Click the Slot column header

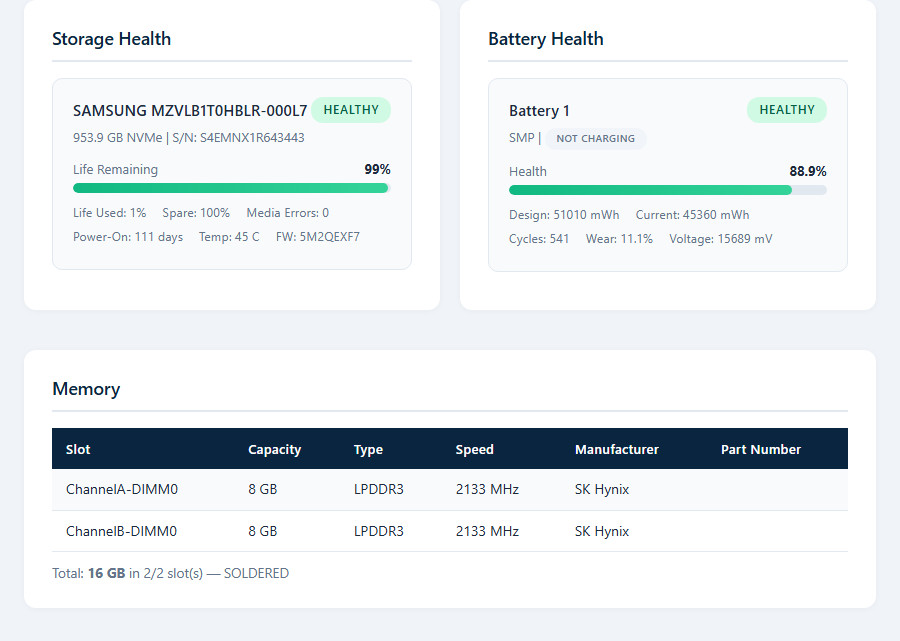[x=78, y=449]
